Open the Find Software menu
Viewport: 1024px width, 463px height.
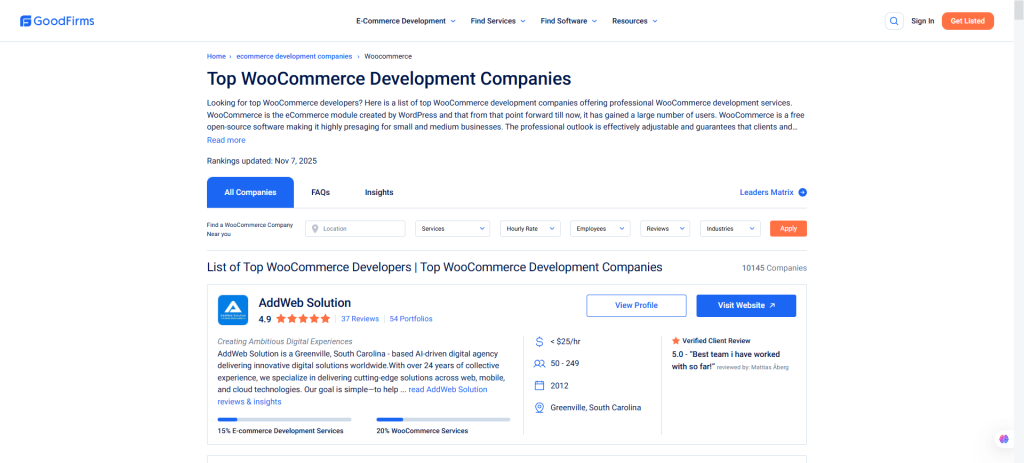coord(569,21)
